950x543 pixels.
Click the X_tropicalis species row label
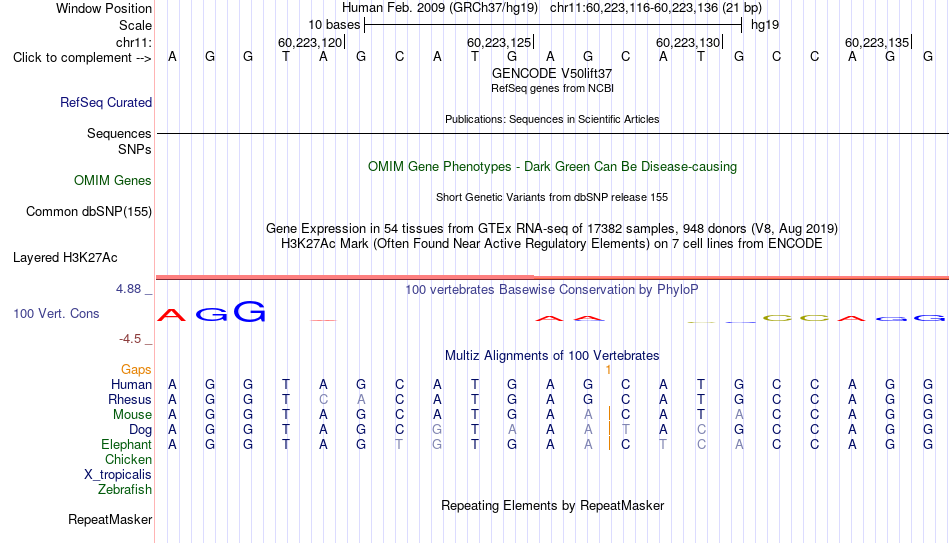click(118, 475)
